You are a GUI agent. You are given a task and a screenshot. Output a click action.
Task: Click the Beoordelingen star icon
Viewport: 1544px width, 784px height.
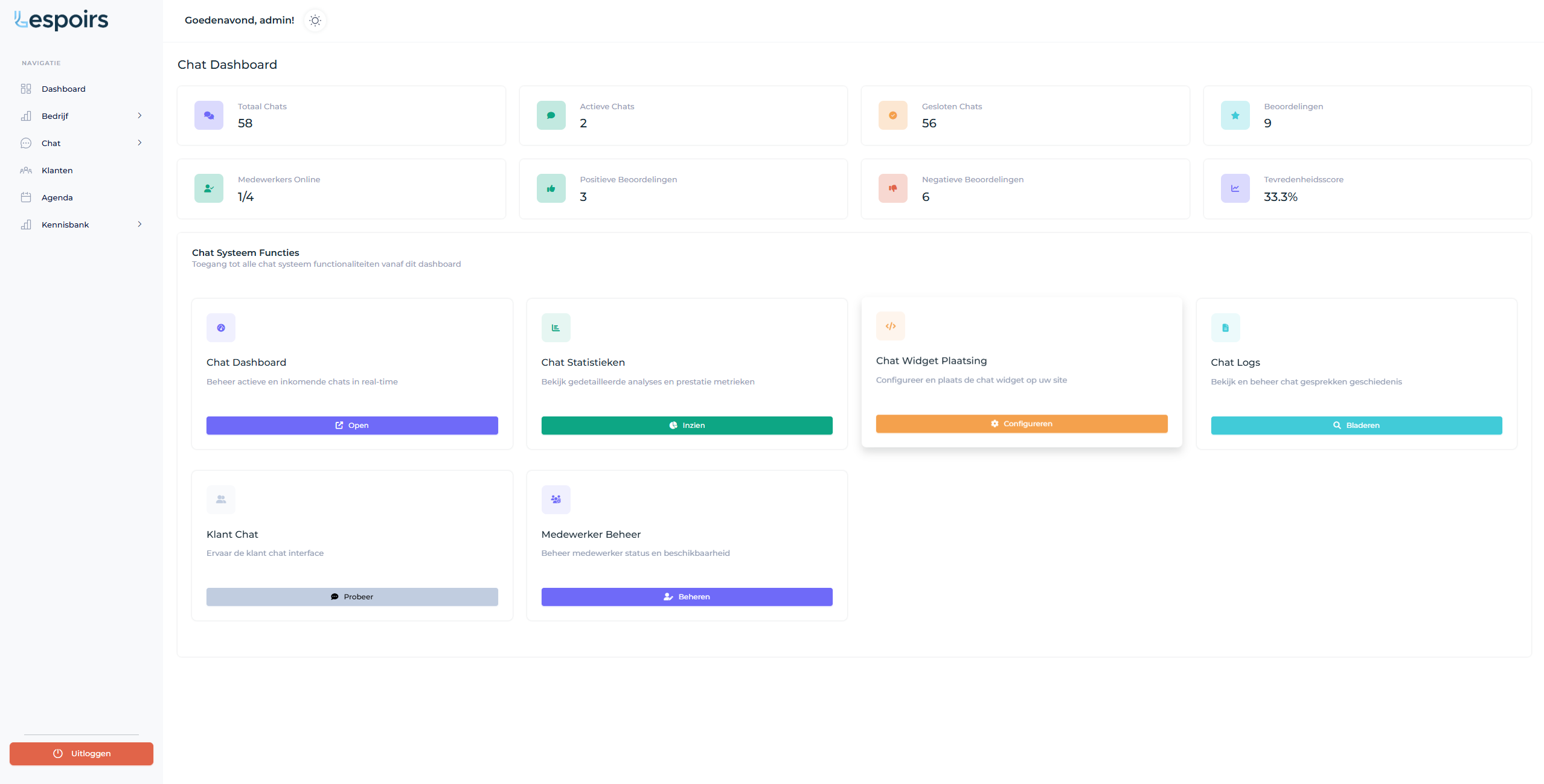[x=1235, y=115]
